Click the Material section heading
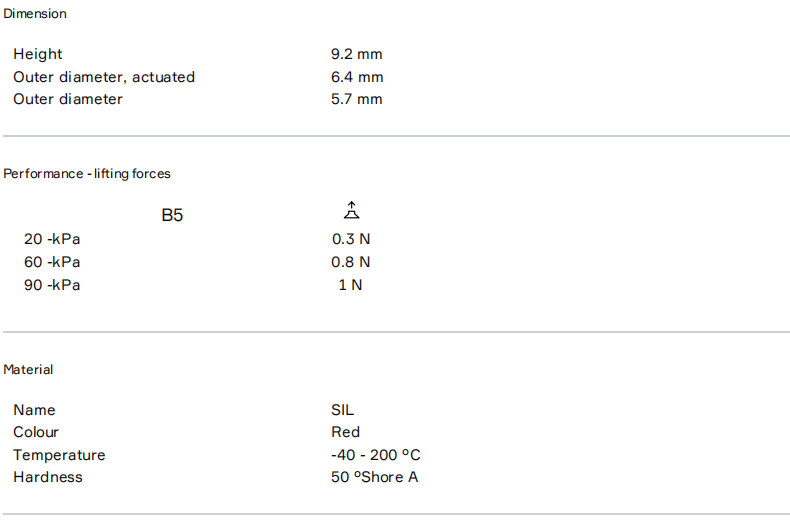 click(28, 370)
